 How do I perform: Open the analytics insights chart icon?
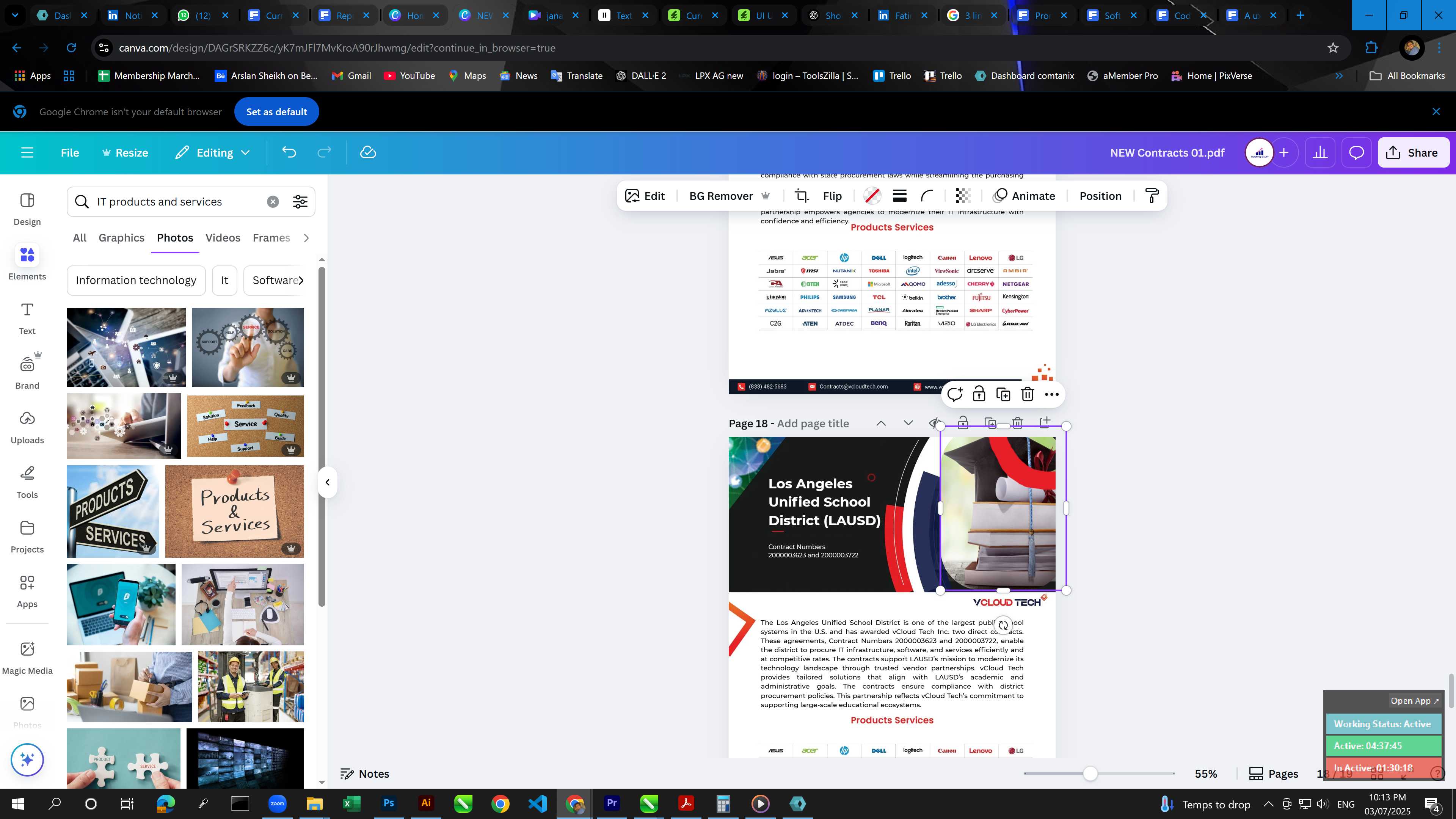tap(1320, 152)
